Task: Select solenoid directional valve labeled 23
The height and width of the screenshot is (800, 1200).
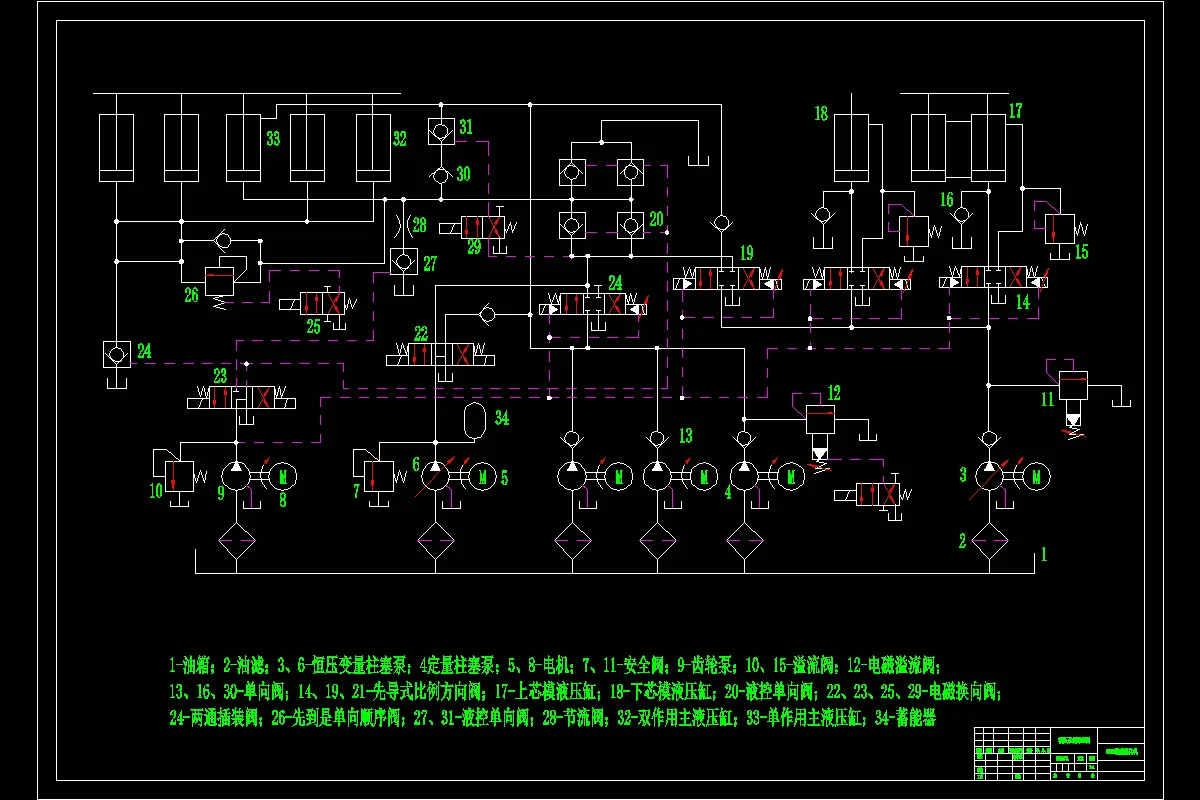Action: tap(242, 398)
